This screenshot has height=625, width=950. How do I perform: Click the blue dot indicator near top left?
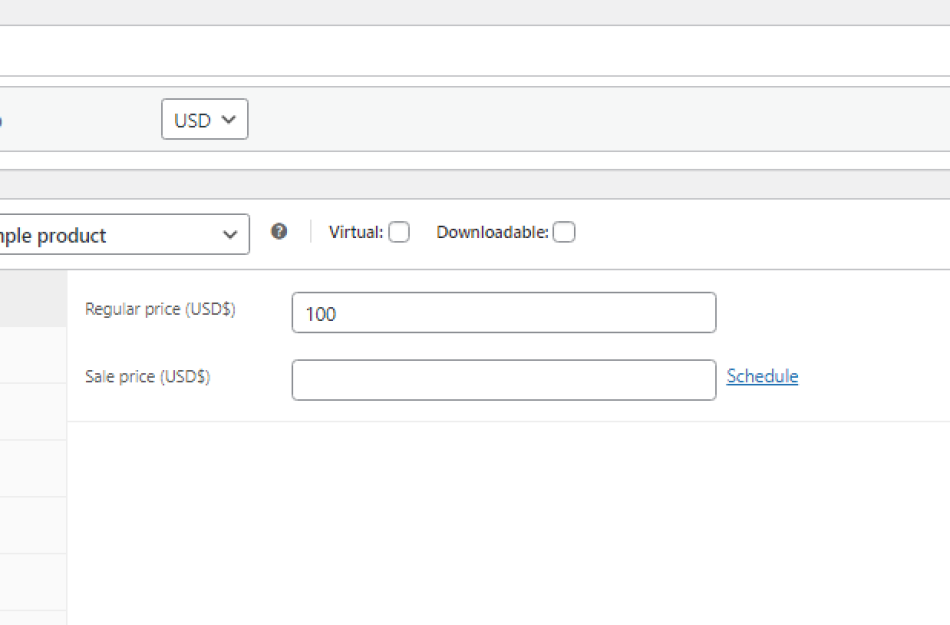click(x=1, y=120)
